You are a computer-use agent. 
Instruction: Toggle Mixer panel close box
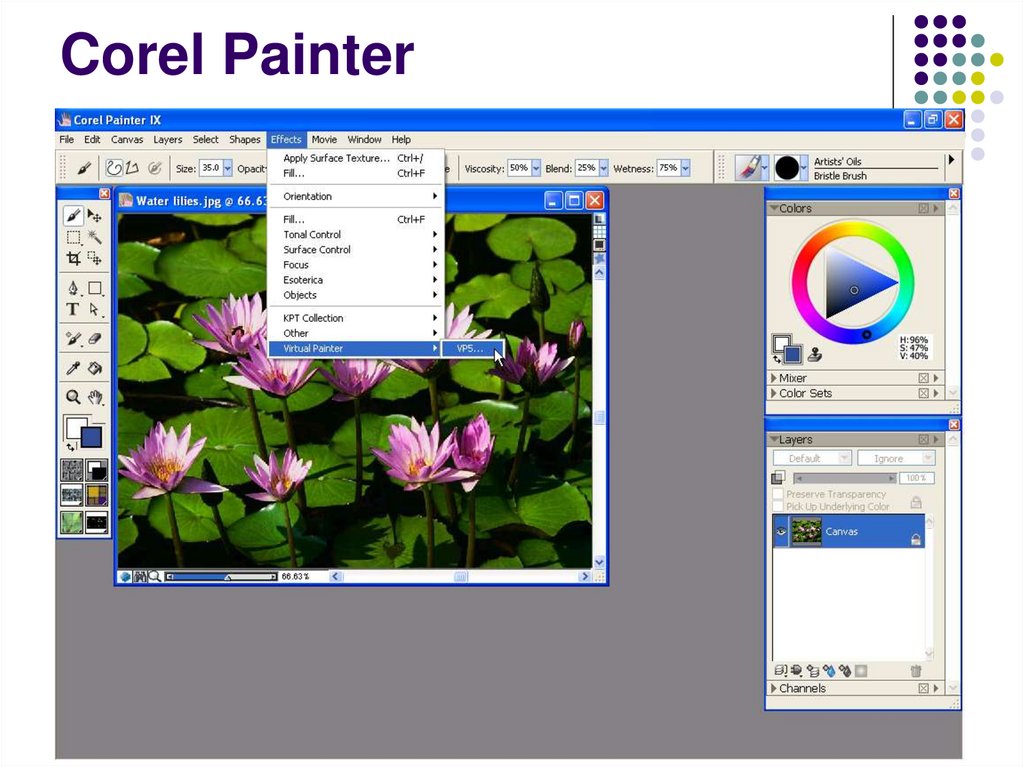click(x=923, y=378)
